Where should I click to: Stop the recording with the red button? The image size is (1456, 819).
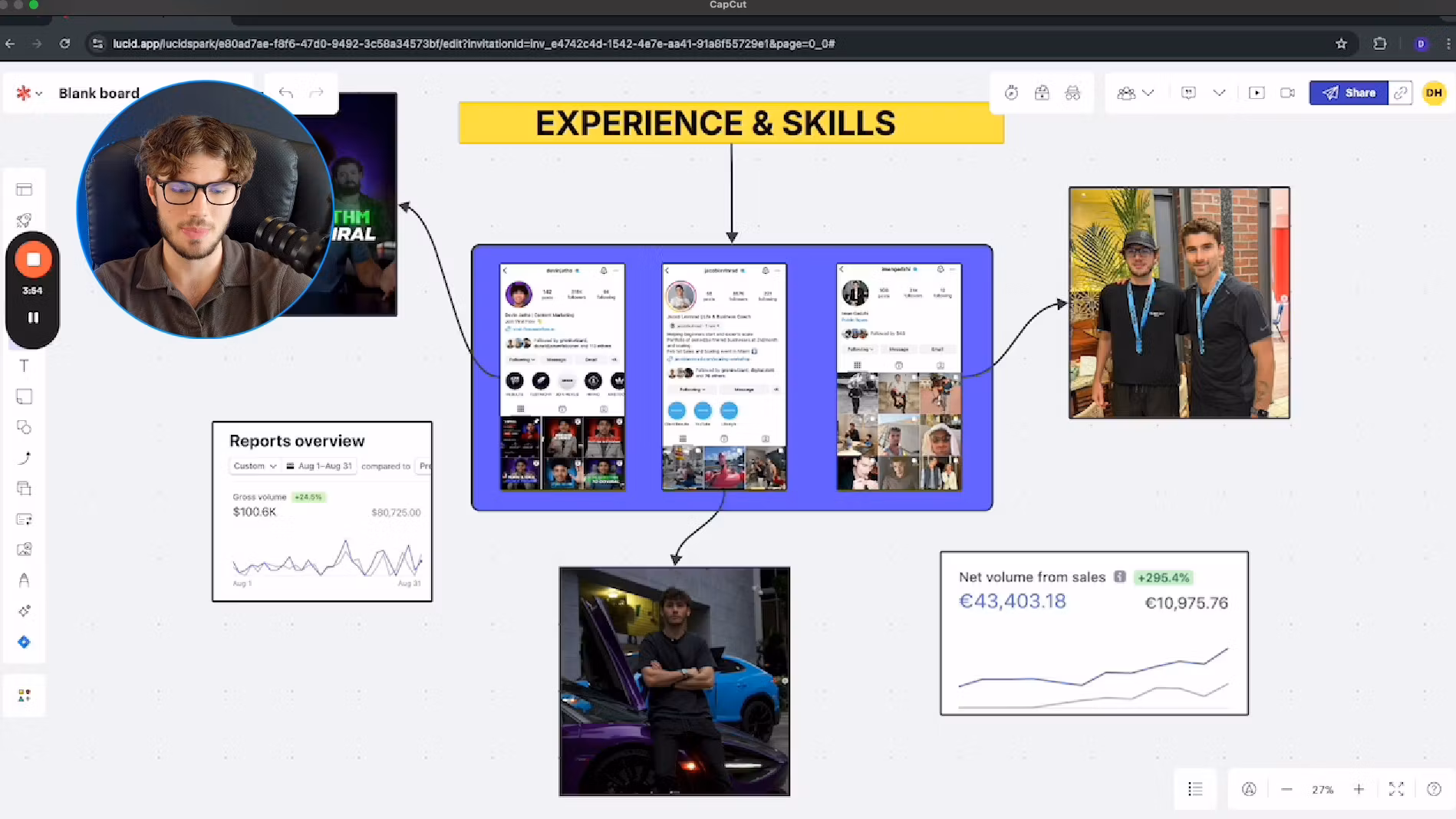click(x=33, y=260)
